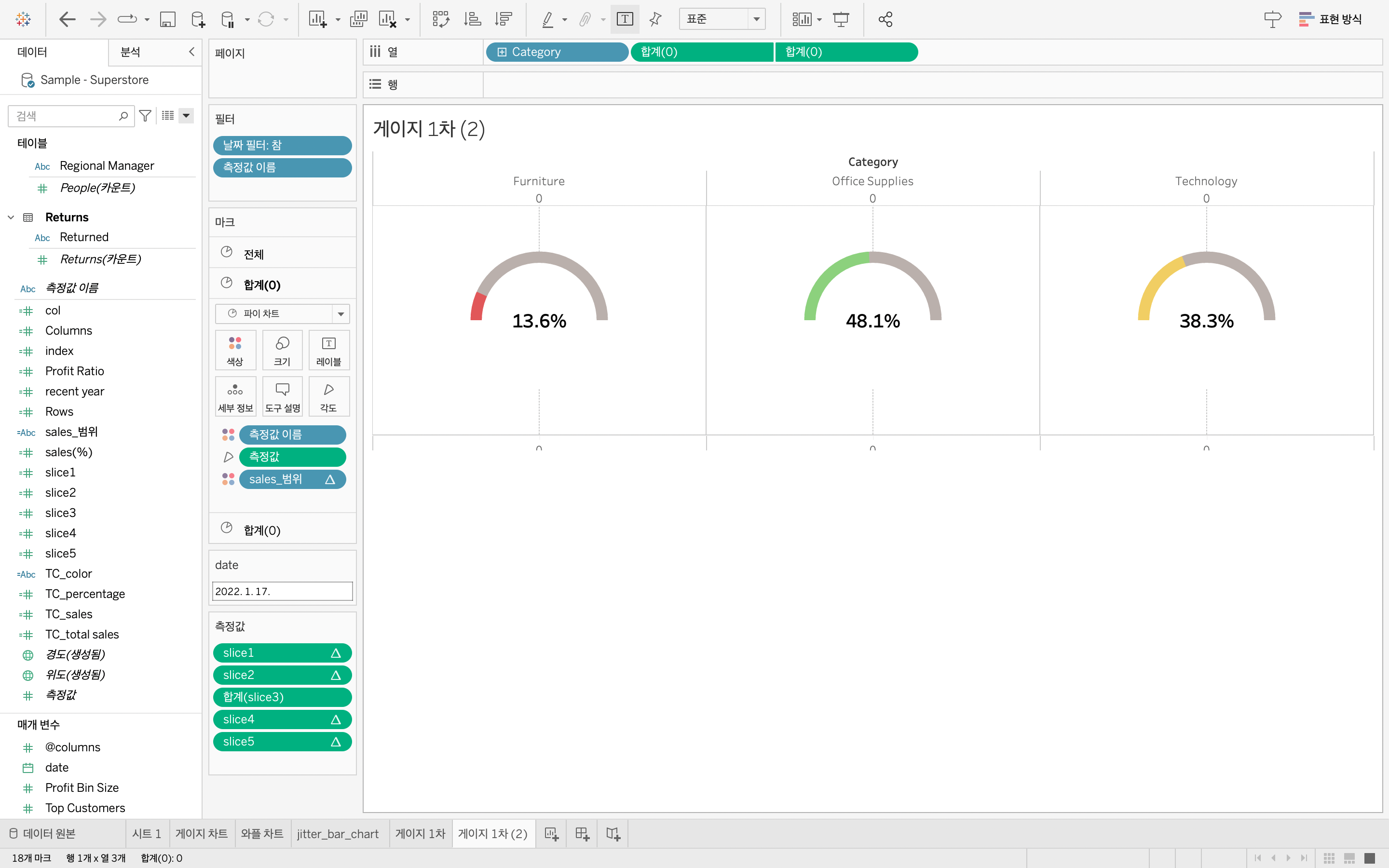
Task: Click the share workbook icon
Action: 885,19
